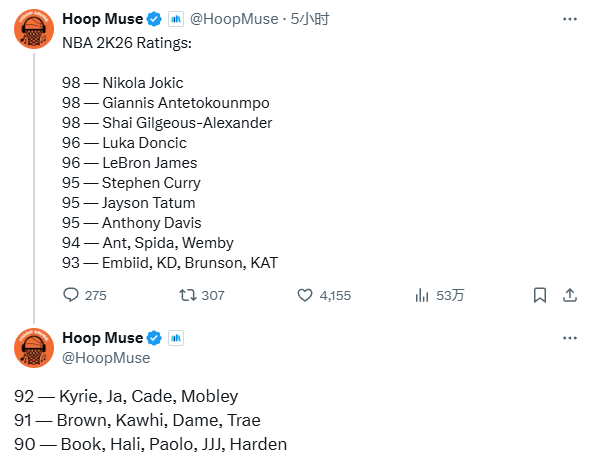This screenshot has width=594, height=466.
Task: Open the first tweet's three-dot more menu
Action: tap(569, 19)
